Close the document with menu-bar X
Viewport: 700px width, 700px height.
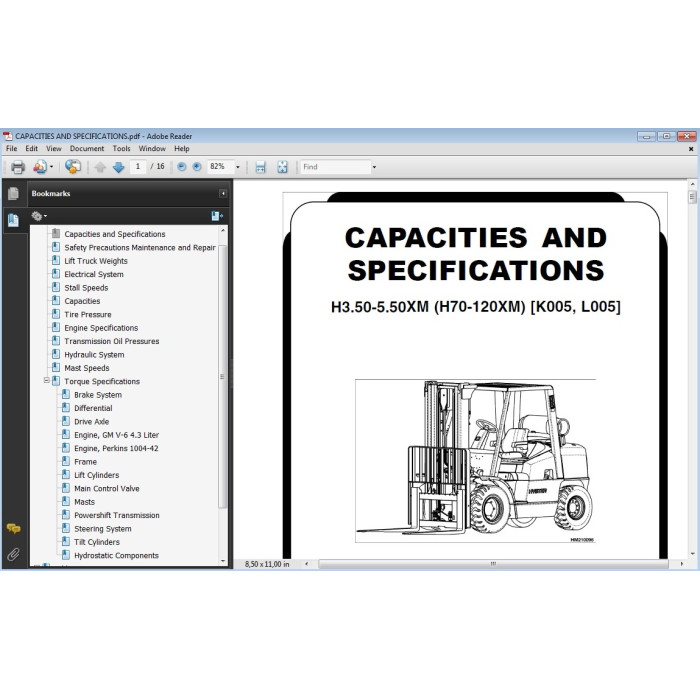click(691, 149)
